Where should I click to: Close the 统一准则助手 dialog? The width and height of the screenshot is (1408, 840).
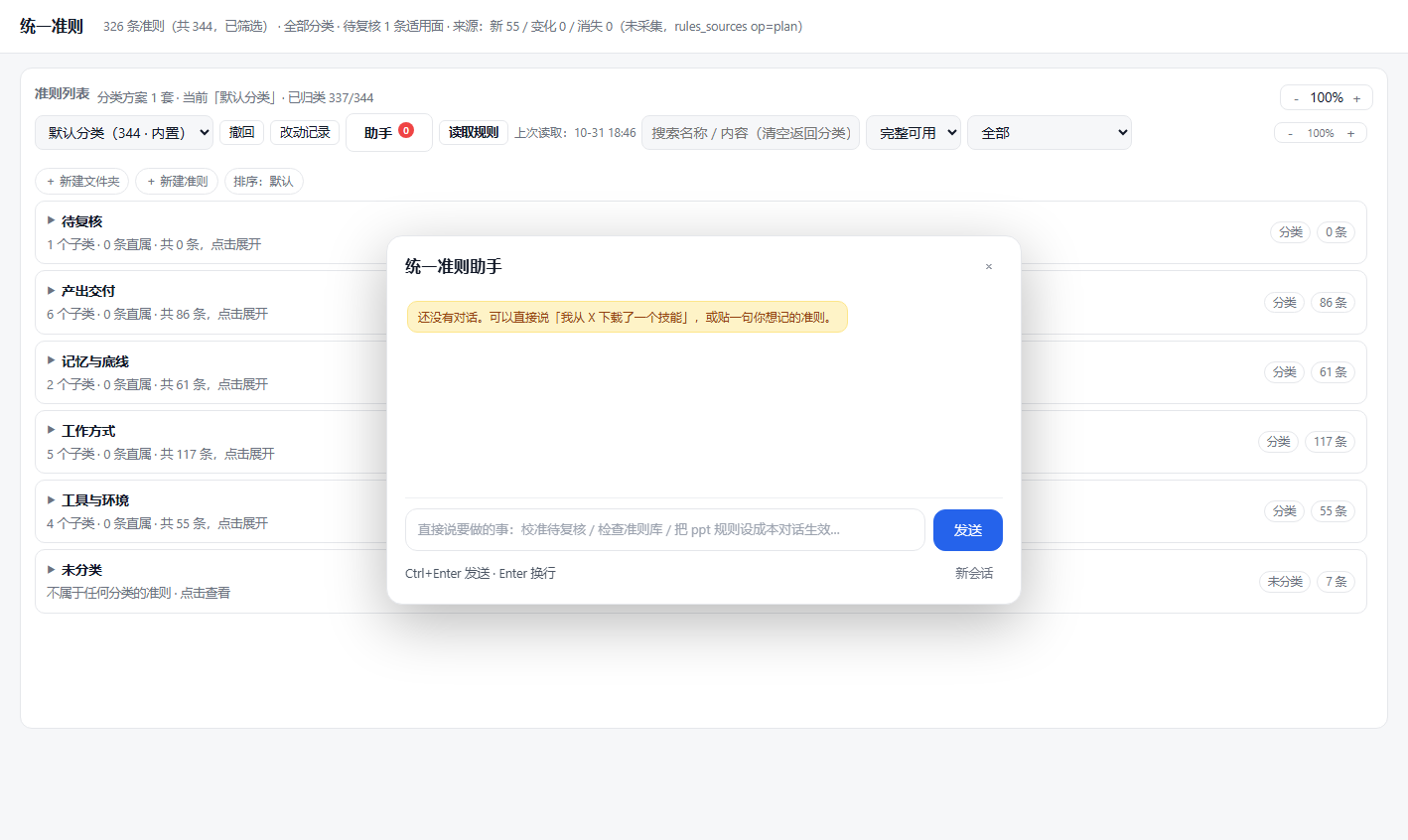[x=988, y=266]
